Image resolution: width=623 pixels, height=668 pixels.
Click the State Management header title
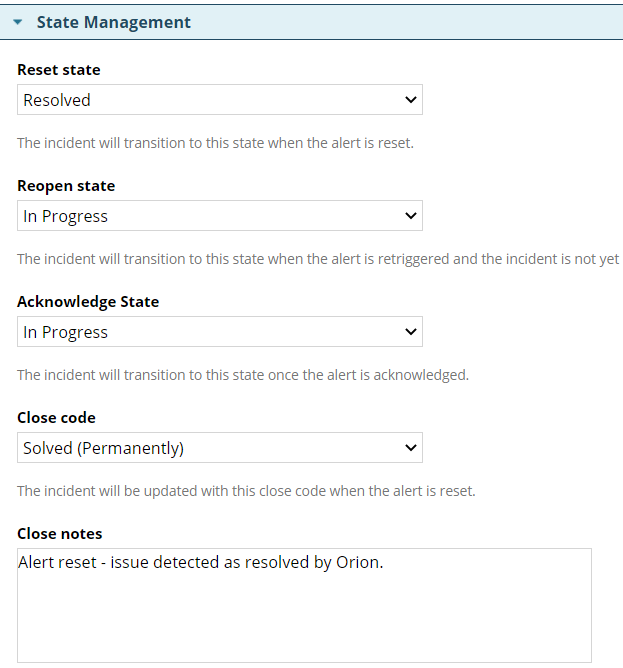click(x=113, y=22)
